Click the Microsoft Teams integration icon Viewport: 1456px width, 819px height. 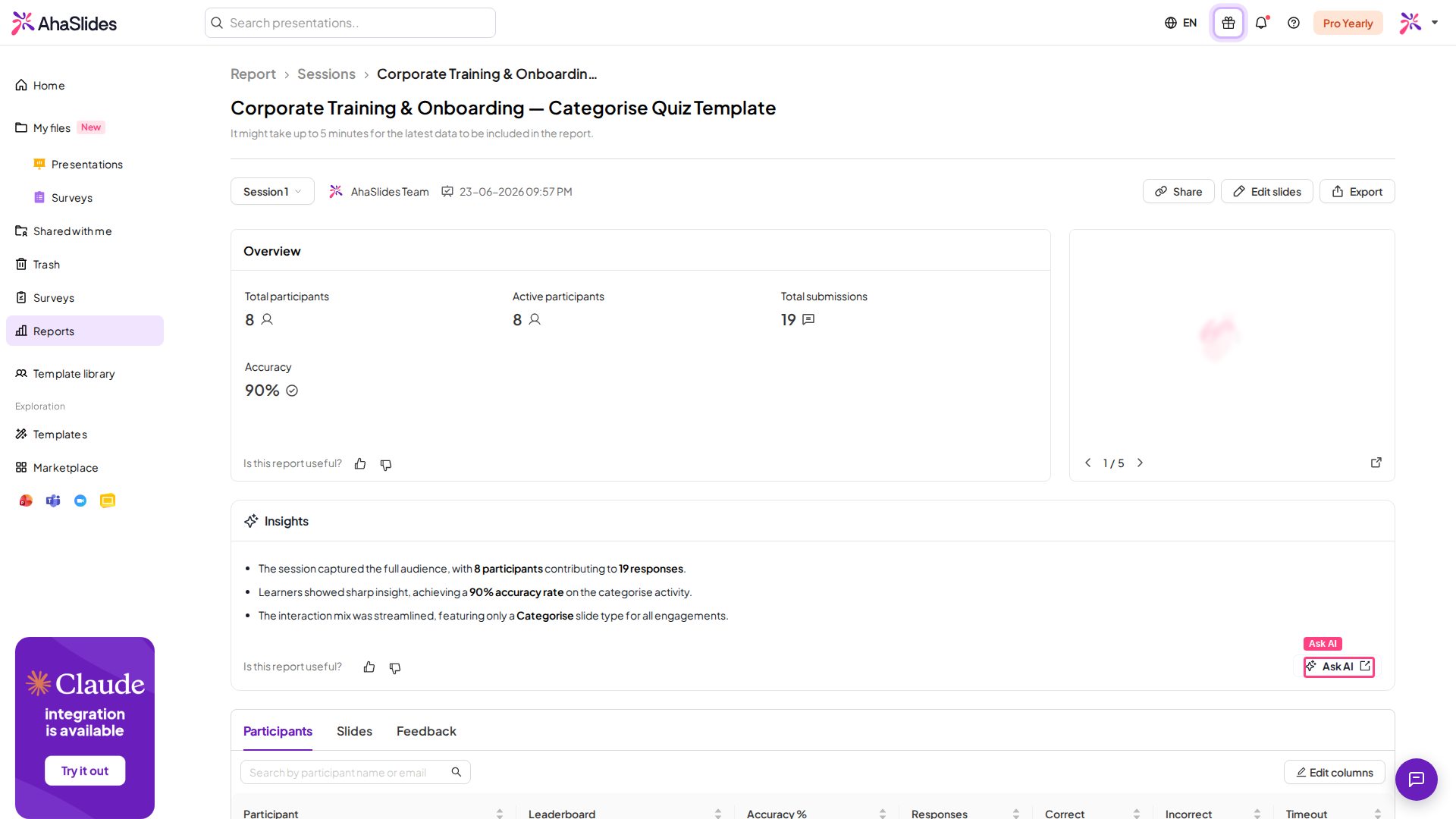tap(53, 500)
